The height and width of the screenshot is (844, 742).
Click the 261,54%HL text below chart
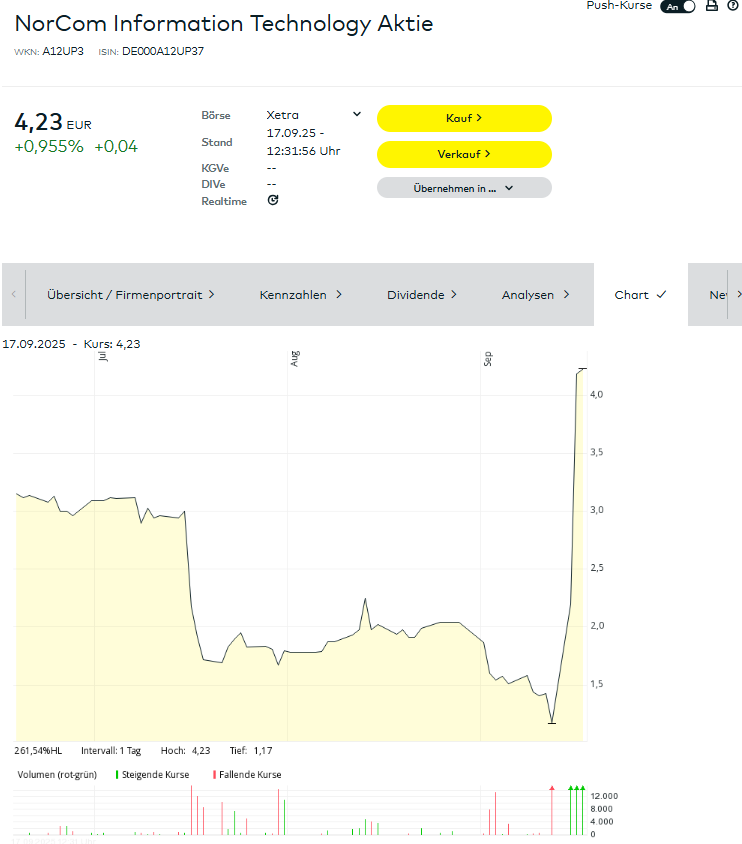(x=38, y=751)
